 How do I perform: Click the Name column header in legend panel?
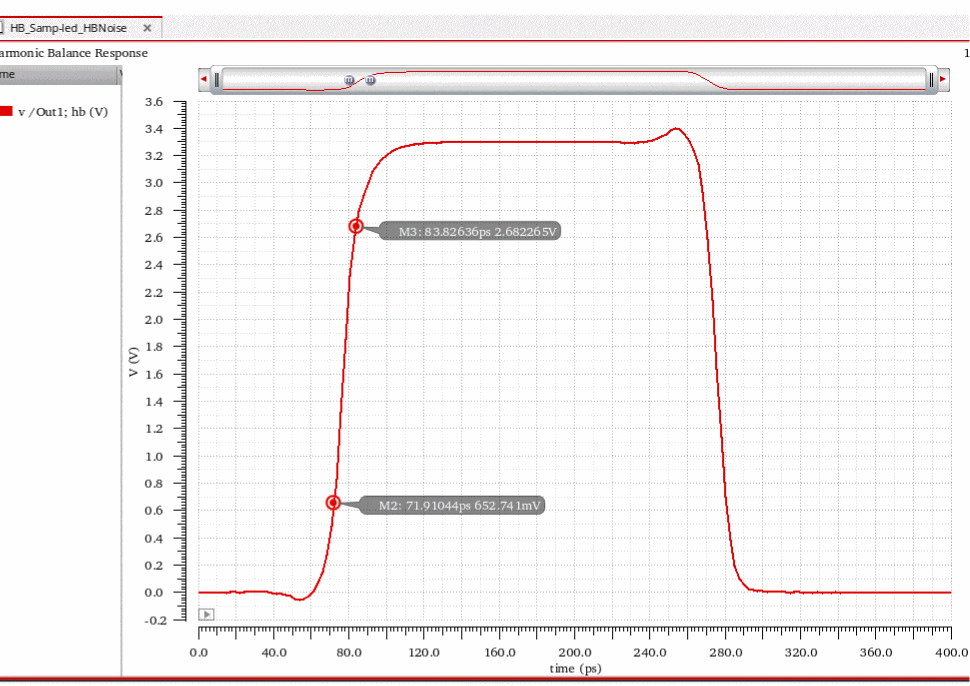[8, 73]
